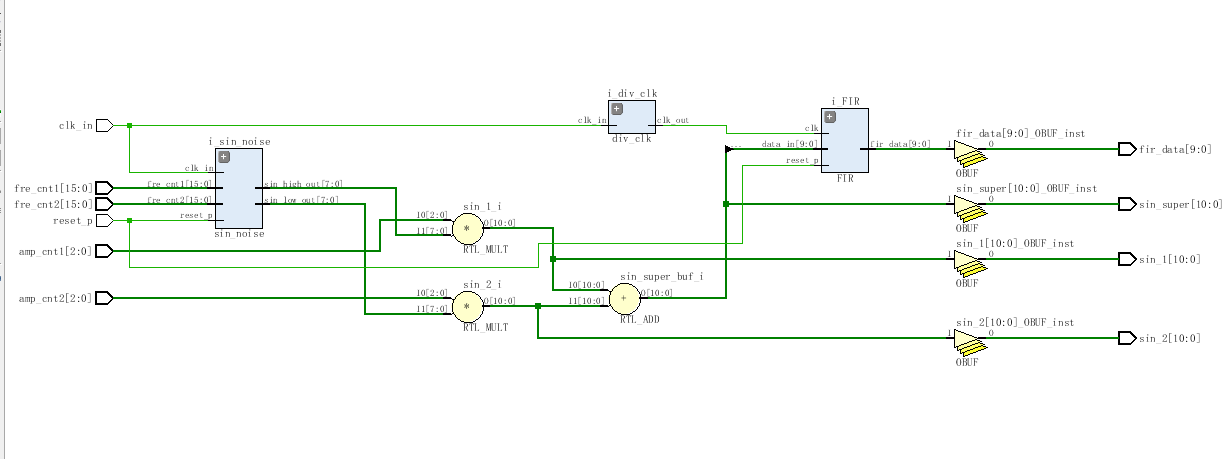This screenshot has width=1225, height=459.
Task: Select the sin_super[10:0] output port
Action: (x=1127, y=204)
